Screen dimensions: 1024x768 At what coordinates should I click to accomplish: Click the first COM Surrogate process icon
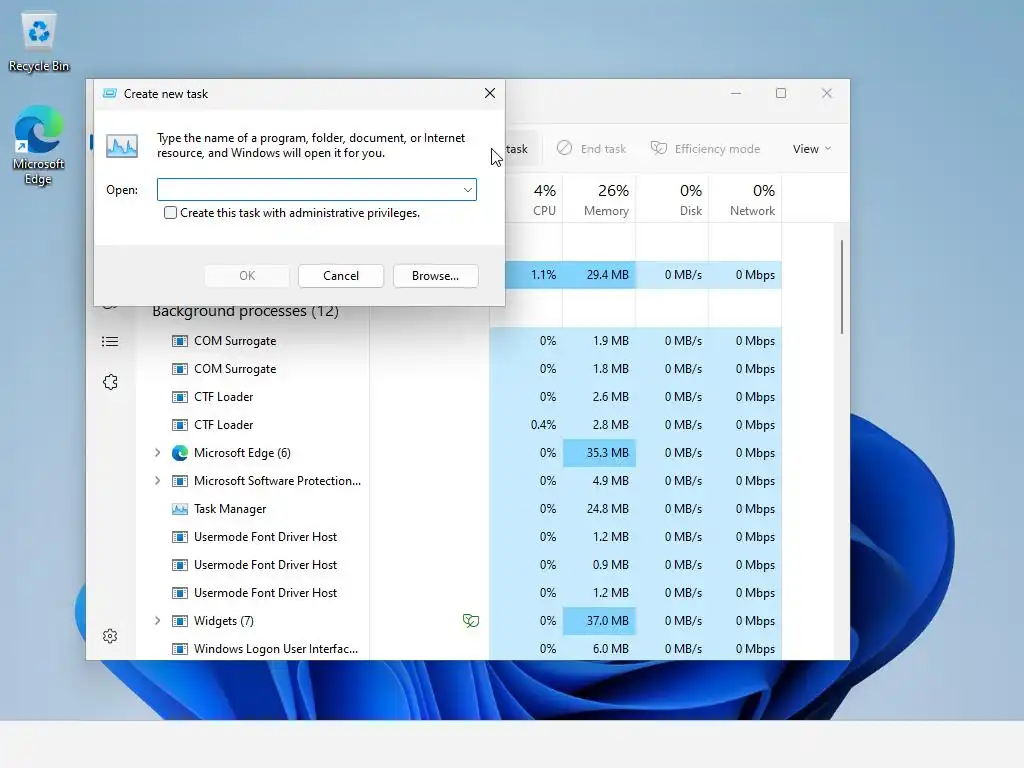tap(180, 341)
